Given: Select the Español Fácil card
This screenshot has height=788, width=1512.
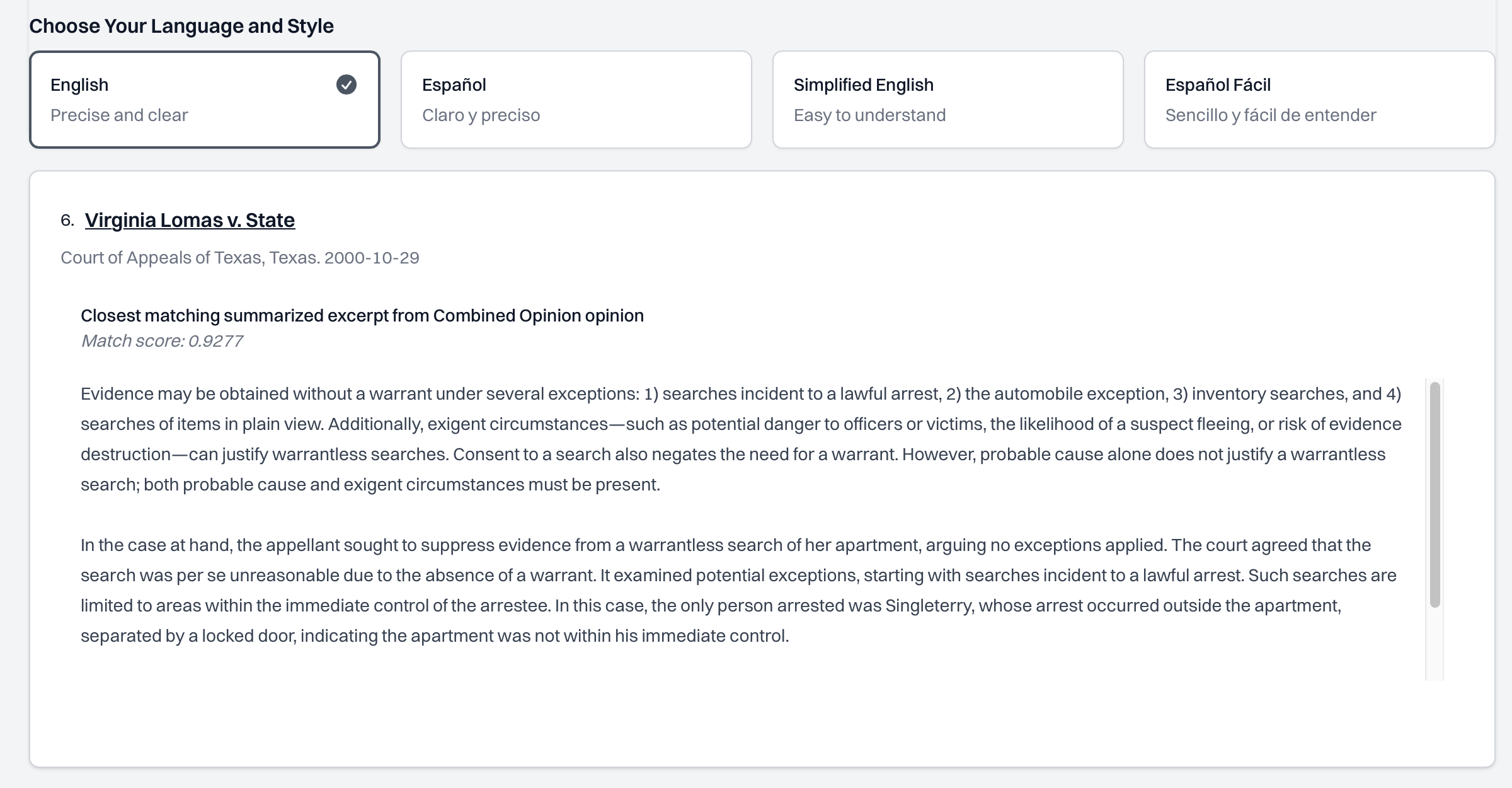Looking at the screenshot, I should click(x=1320, y=100).
